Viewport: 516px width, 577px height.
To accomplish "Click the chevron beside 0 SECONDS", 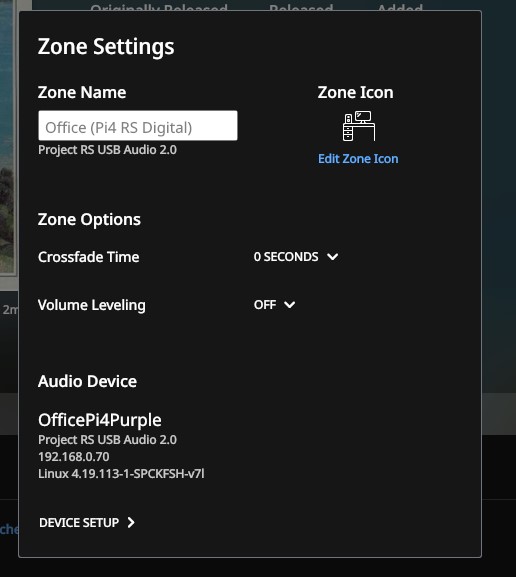I will point(332,256).
